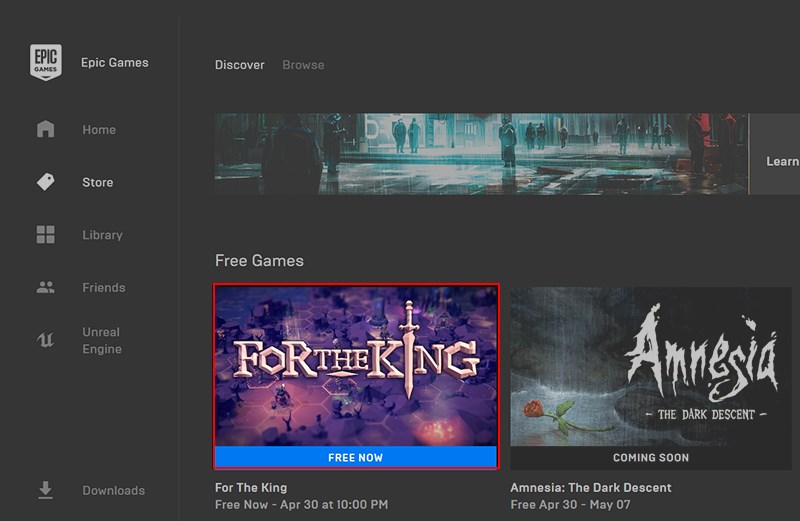Go to Store in sidebar
This screenshot has height=521, width=800.
click(97, 182)
